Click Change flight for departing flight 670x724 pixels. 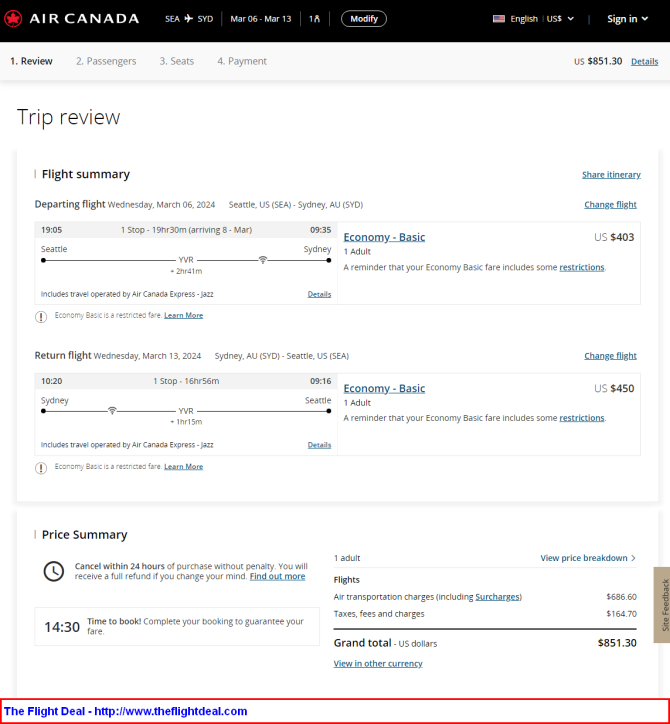coord(610,205)
